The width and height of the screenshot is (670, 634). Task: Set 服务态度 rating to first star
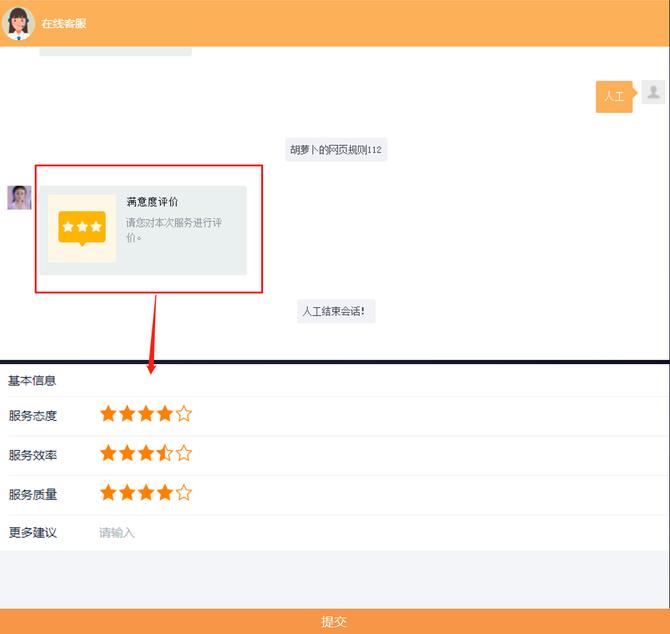(108, 414)
